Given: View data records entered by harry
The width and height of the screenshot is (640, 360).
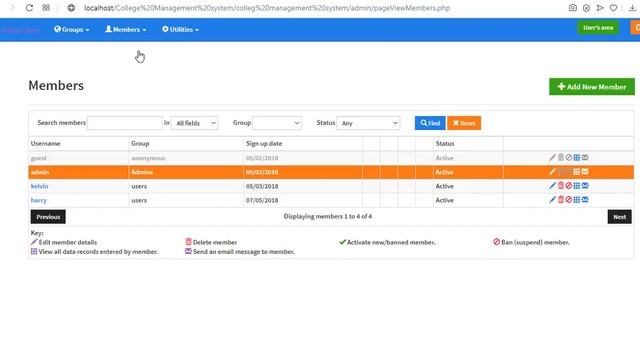Looking at the screenshot, I should click(577, 200).
